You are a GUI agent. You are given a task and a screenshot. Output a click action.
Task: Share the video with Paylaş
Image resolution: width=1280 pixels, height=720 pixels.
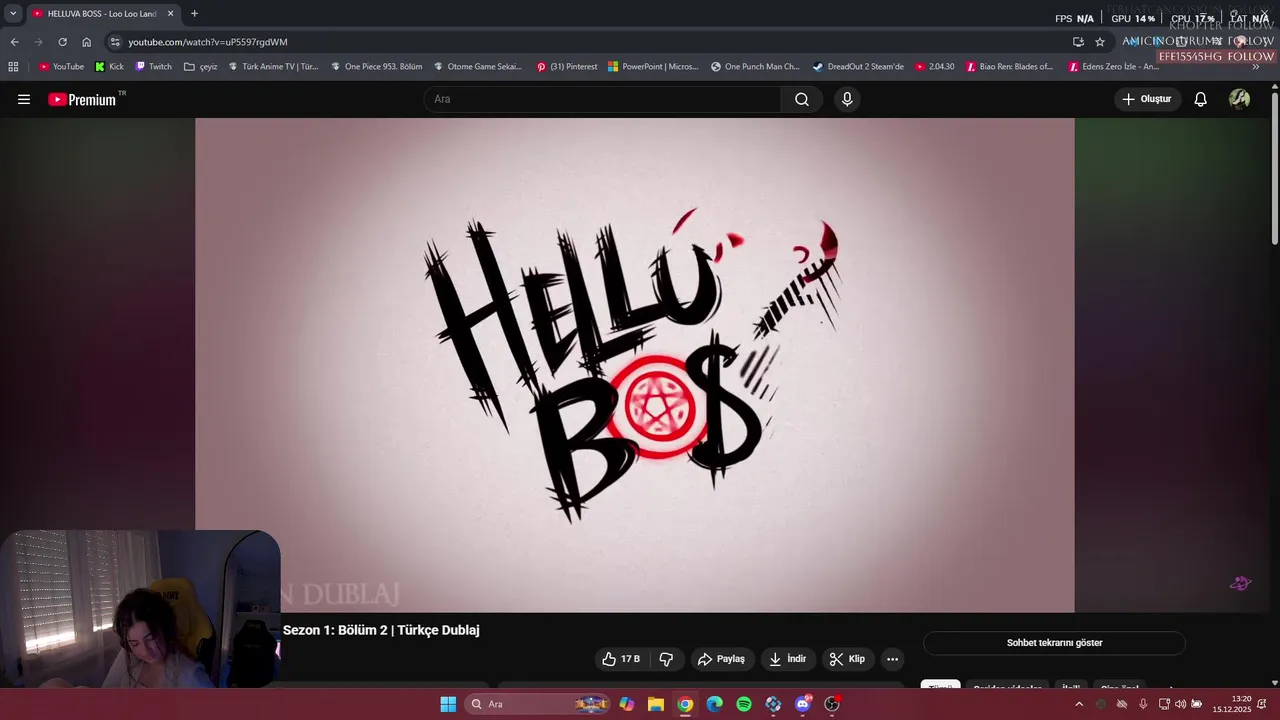[721, 659]
